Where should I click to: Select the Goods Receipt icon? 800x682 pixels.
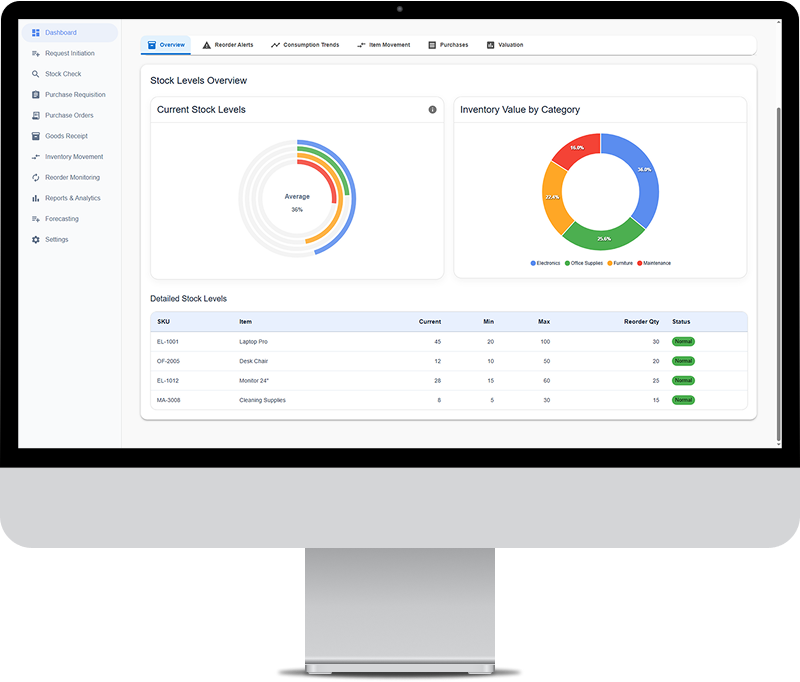[x=35, y=136]
